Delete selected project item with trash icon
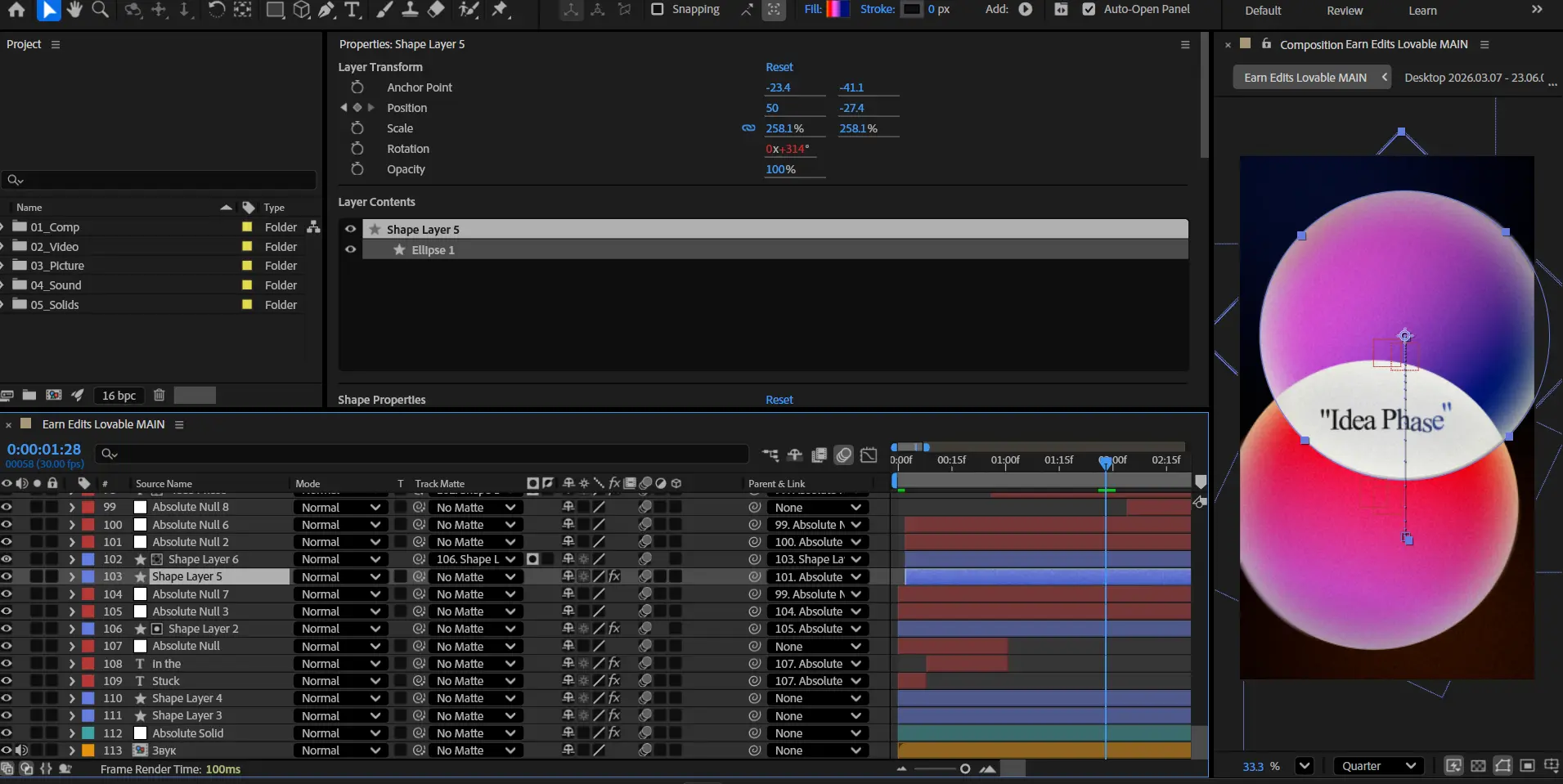The height and width of the screenshot is (784, 1563). (x=159, y=396)
